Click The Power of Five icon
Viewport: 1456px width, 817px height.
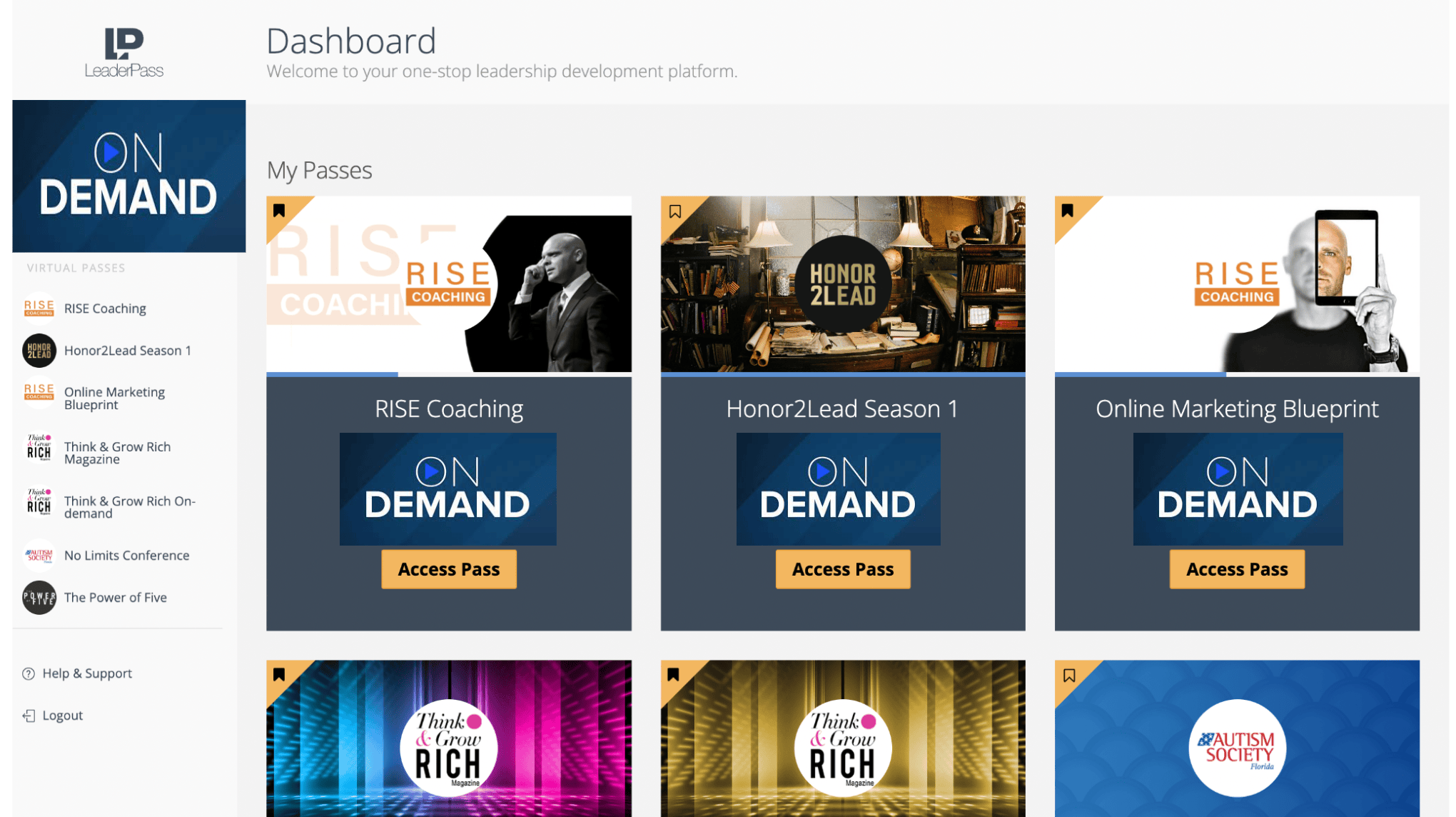pyautogui.click(x=39, y=598)
